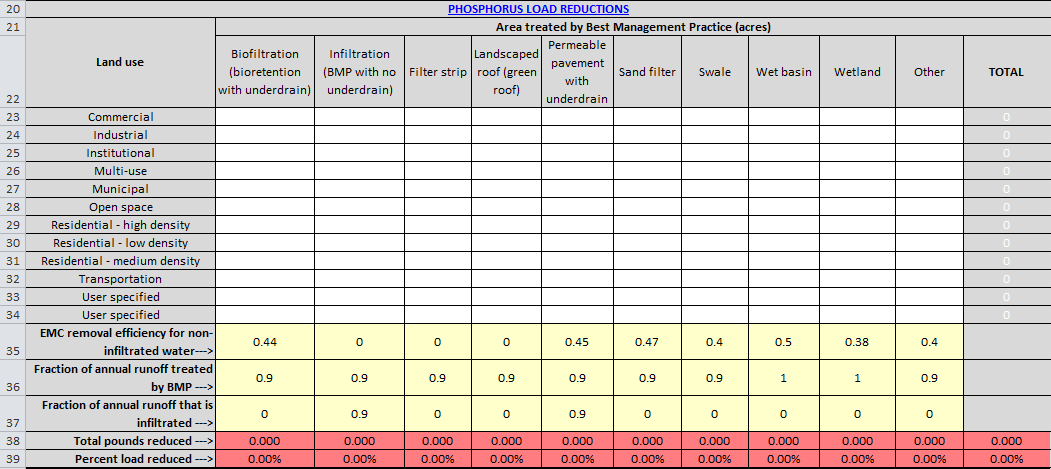
Task: Click the Sand filter EMC value 0.47
Action: click(647, 342)
